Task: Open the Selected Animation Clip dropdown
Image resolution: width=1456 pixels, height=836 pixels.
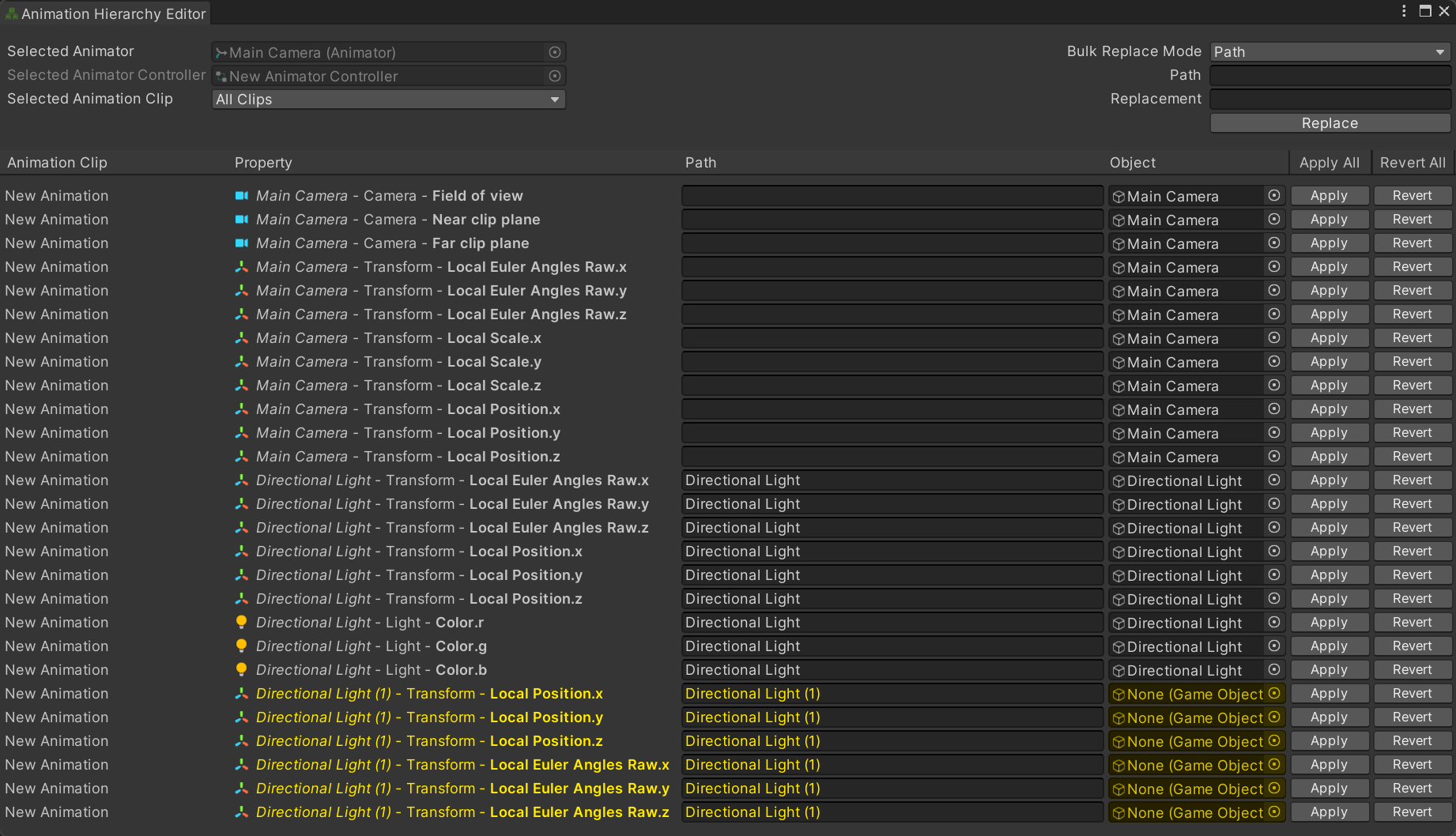Action: click(x=389, y=100)
